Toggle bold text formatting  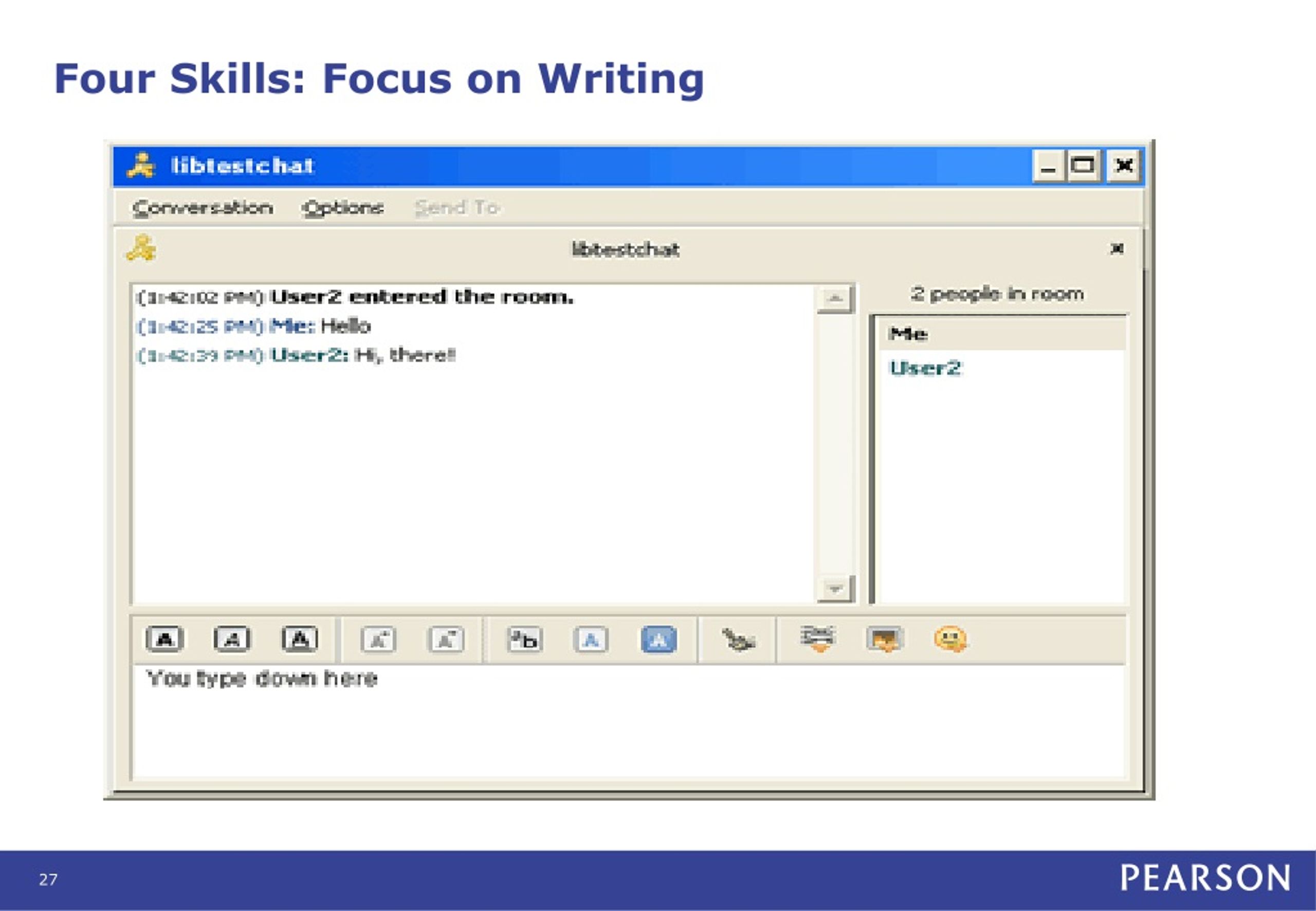click(165, 640)
